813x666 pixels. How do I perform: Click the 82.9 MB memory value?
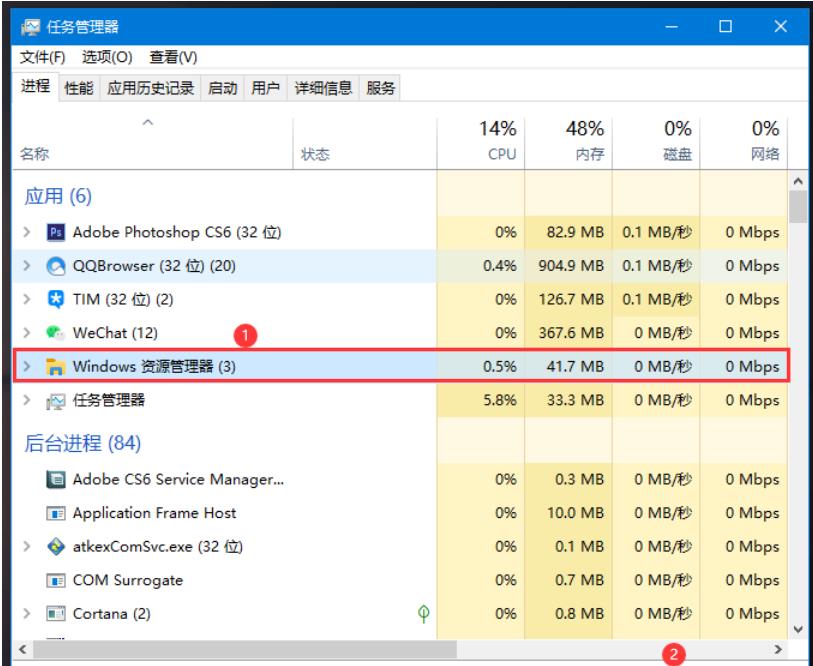coord(575,232)
